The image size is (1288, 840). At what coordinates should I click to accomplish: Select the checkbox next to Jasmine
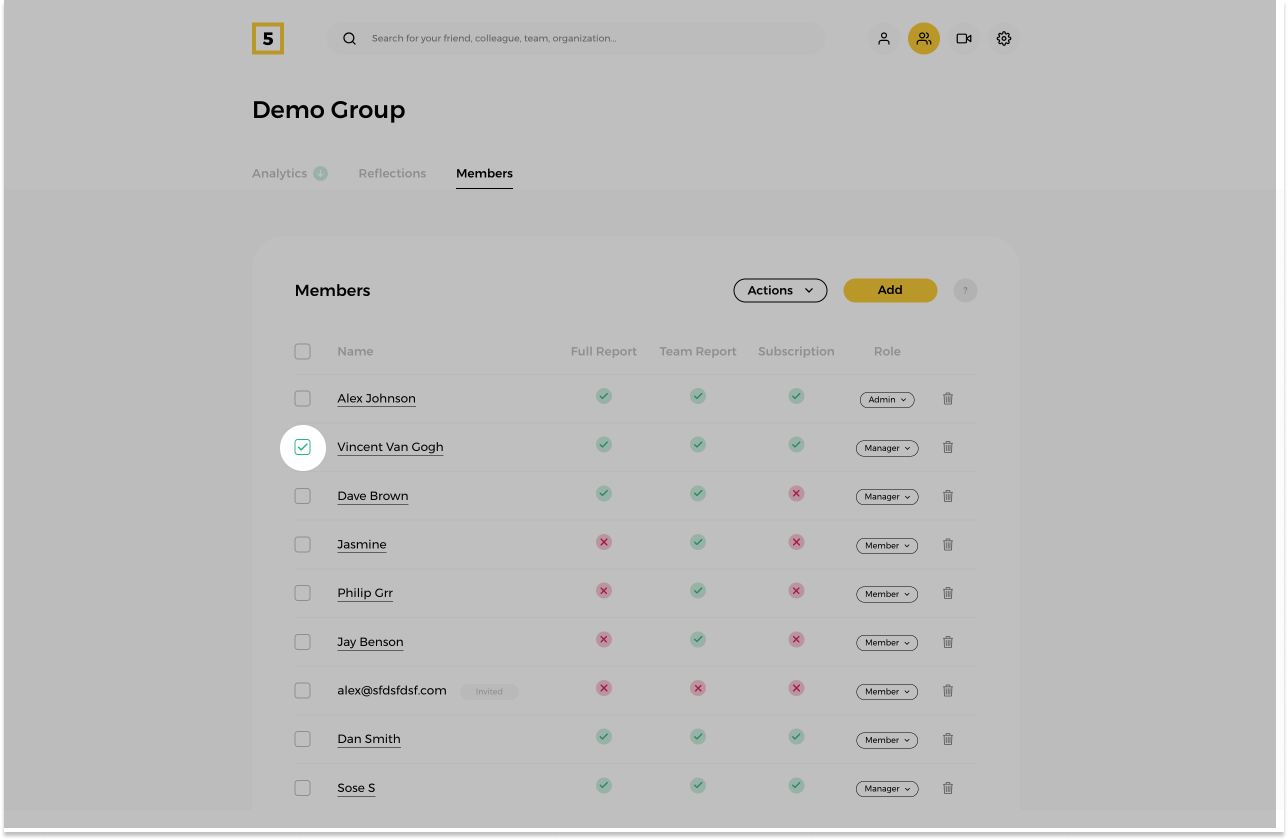pos(303,545)
